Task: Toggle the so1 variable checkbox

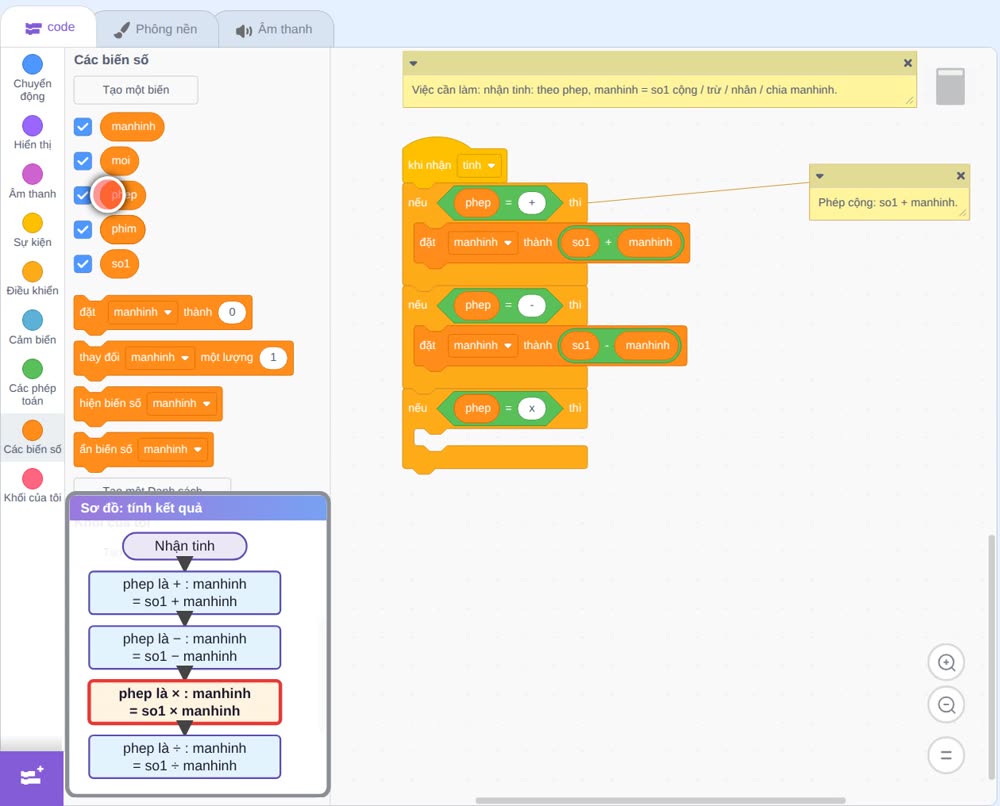Action: [x=83, y=264]
